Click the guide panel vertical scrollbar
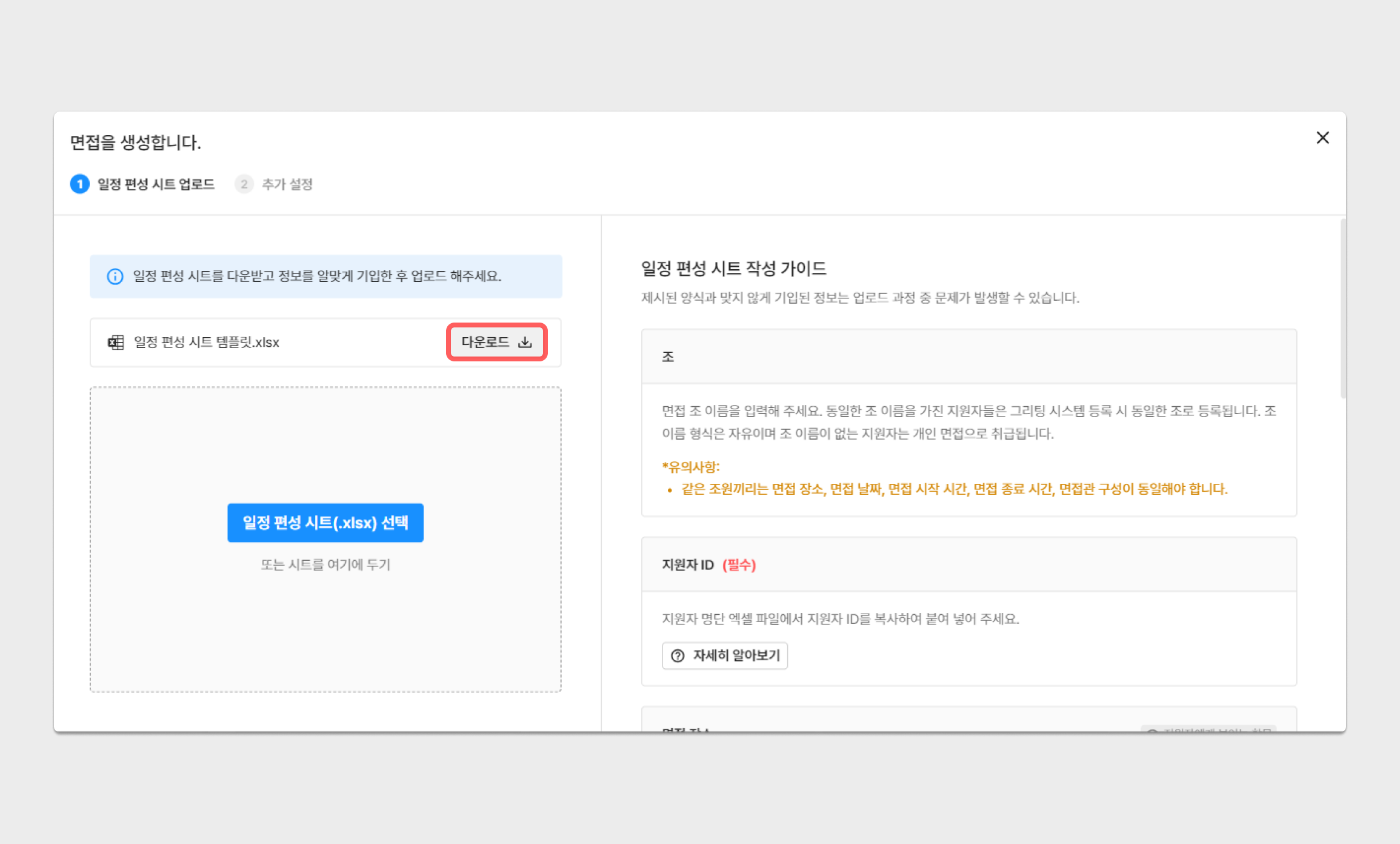Screen dimensions: 1400x844 pos(1343,309)
